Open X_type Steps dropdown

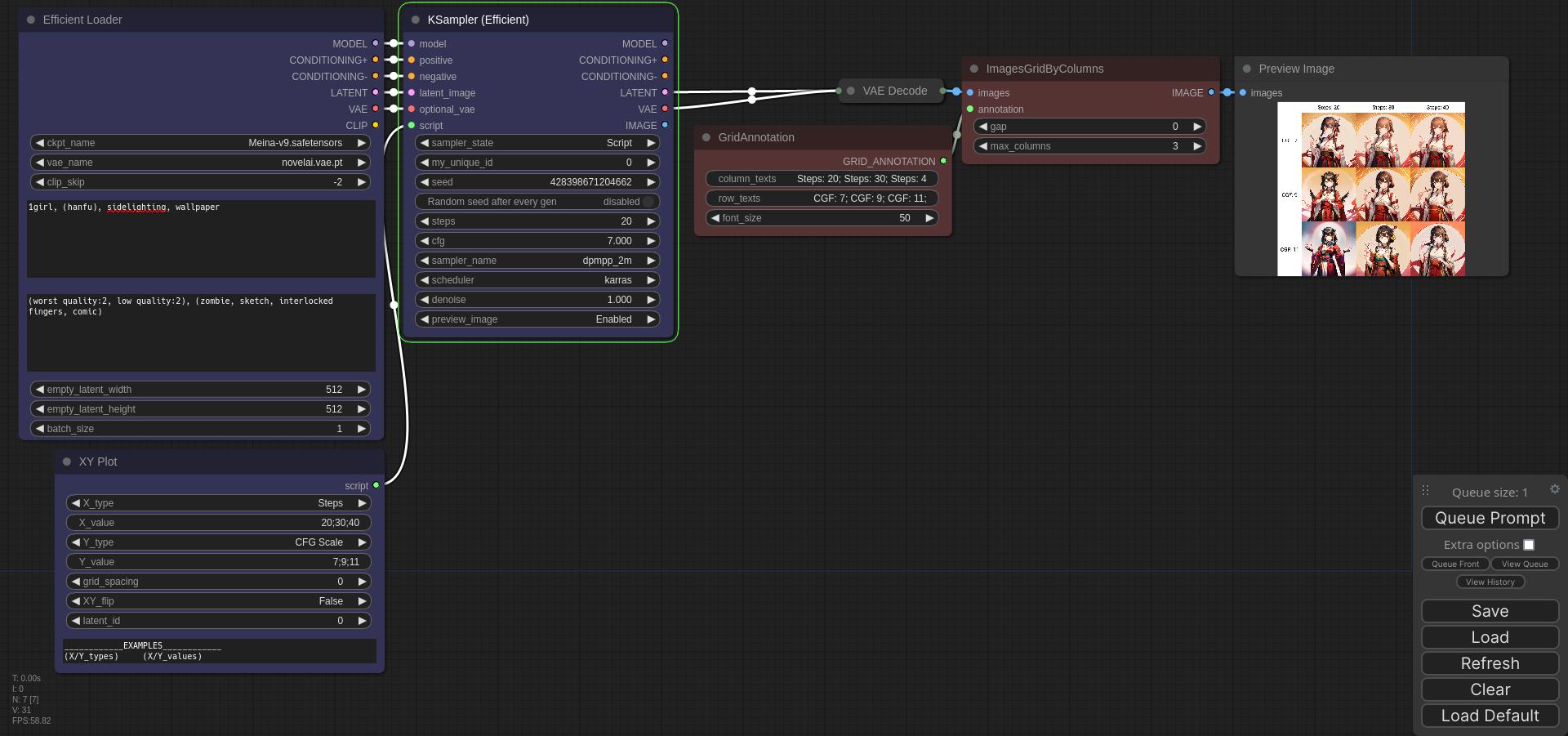coord(218,503)
